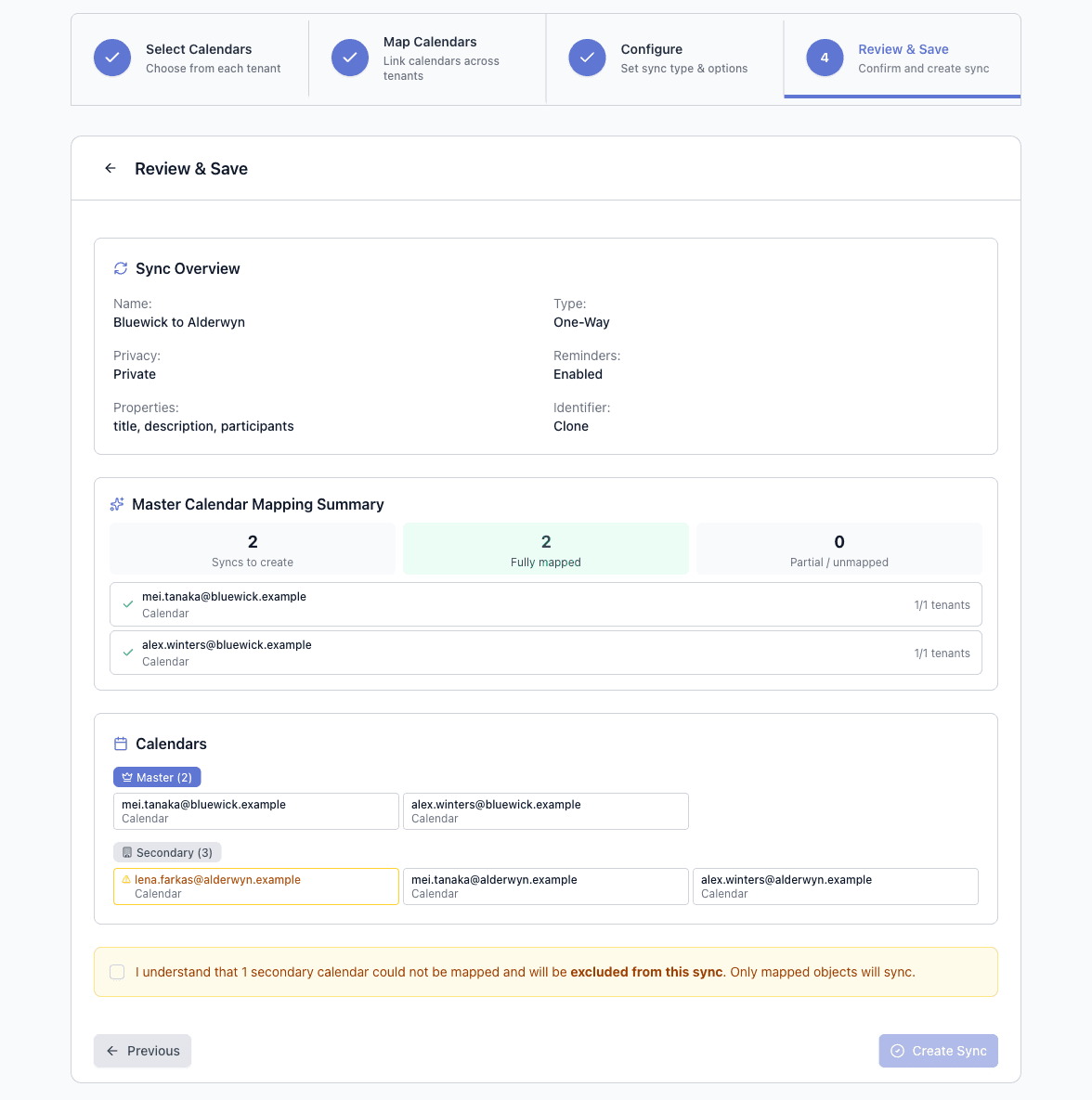This screenshot has width=1092, height=1100.
Task: Click the mei.tanaka@bluewick.example master calendar card
Action: pyautogui.click(x=256, y=811)
